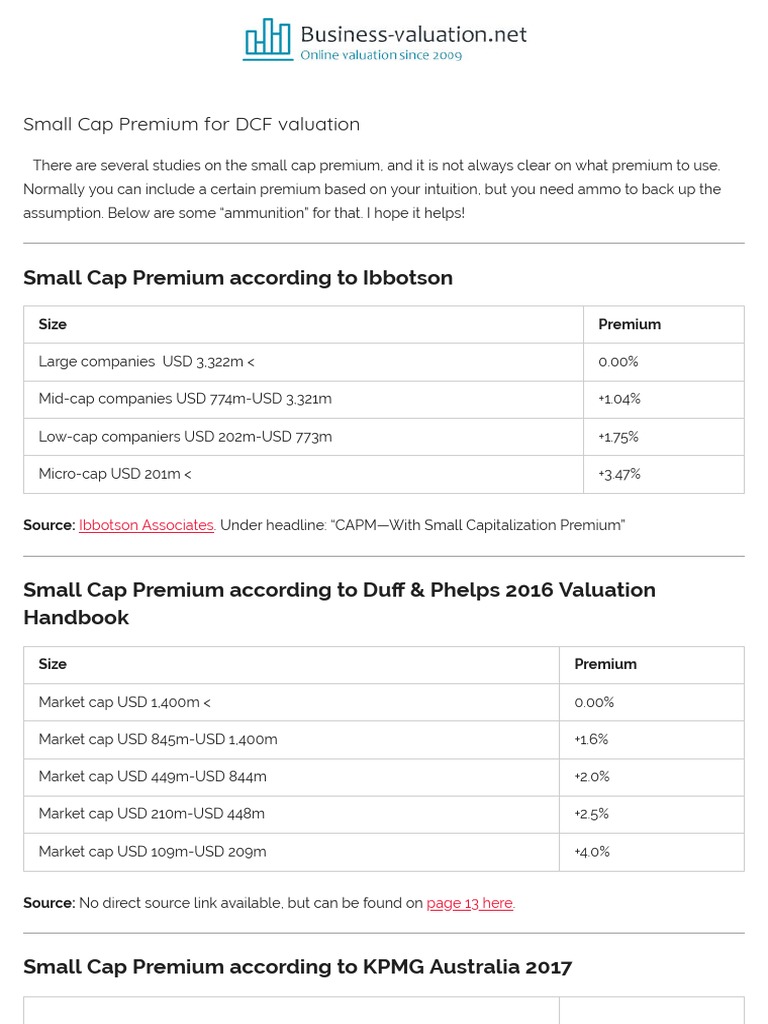Open the Business-valuation.net site title

413,35
